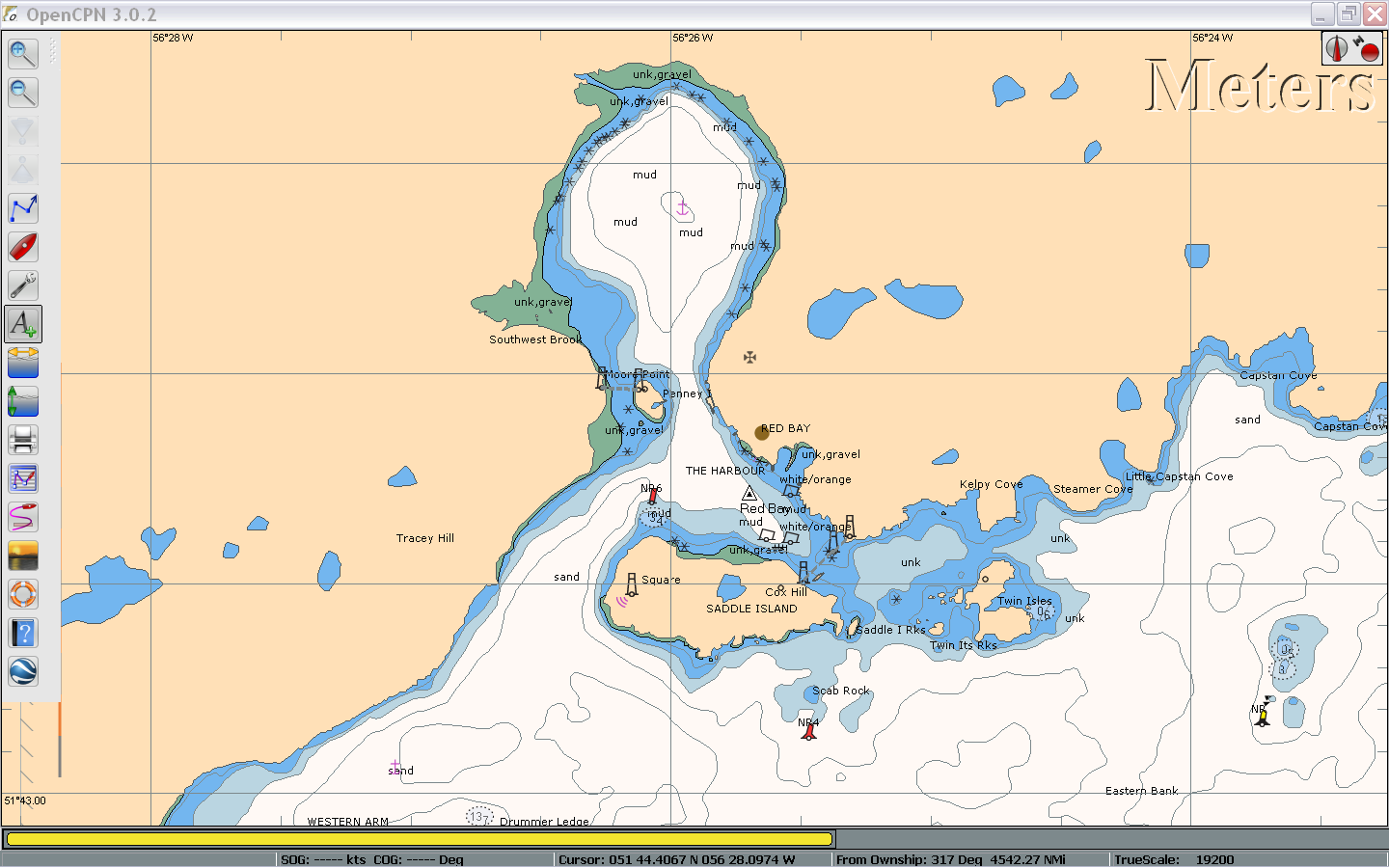Click the Zoom Out magnifier tool
The height and width of the screenshot is (868, 1389).
(x=23, y=93)
